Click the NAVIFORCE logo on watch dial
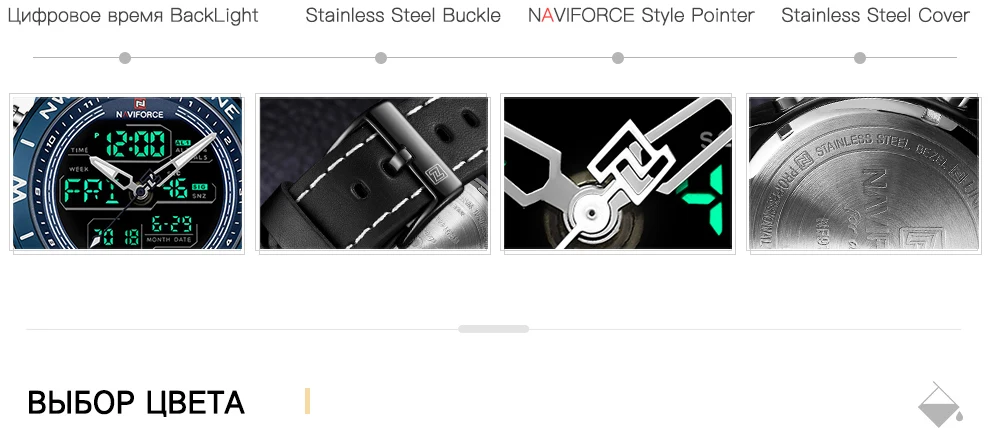Screen dimensions: 990x435 click(x=139, y=109)
